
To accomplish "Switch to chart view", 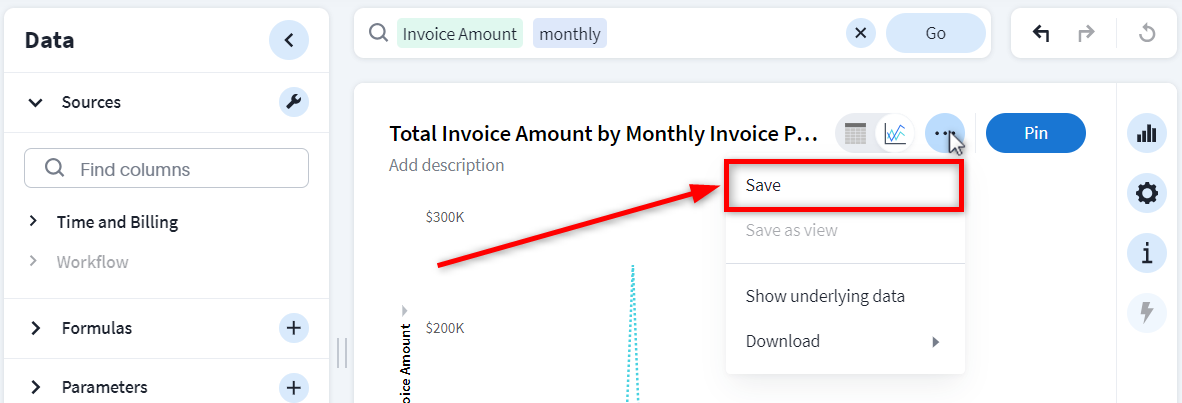I will click(895, 133).
